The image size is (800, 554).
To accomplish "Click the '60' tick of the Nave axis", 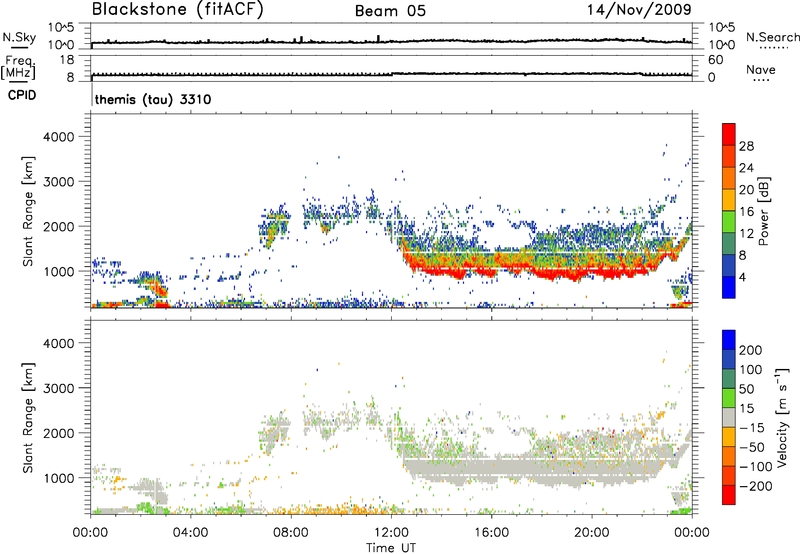I will [715, 60].
